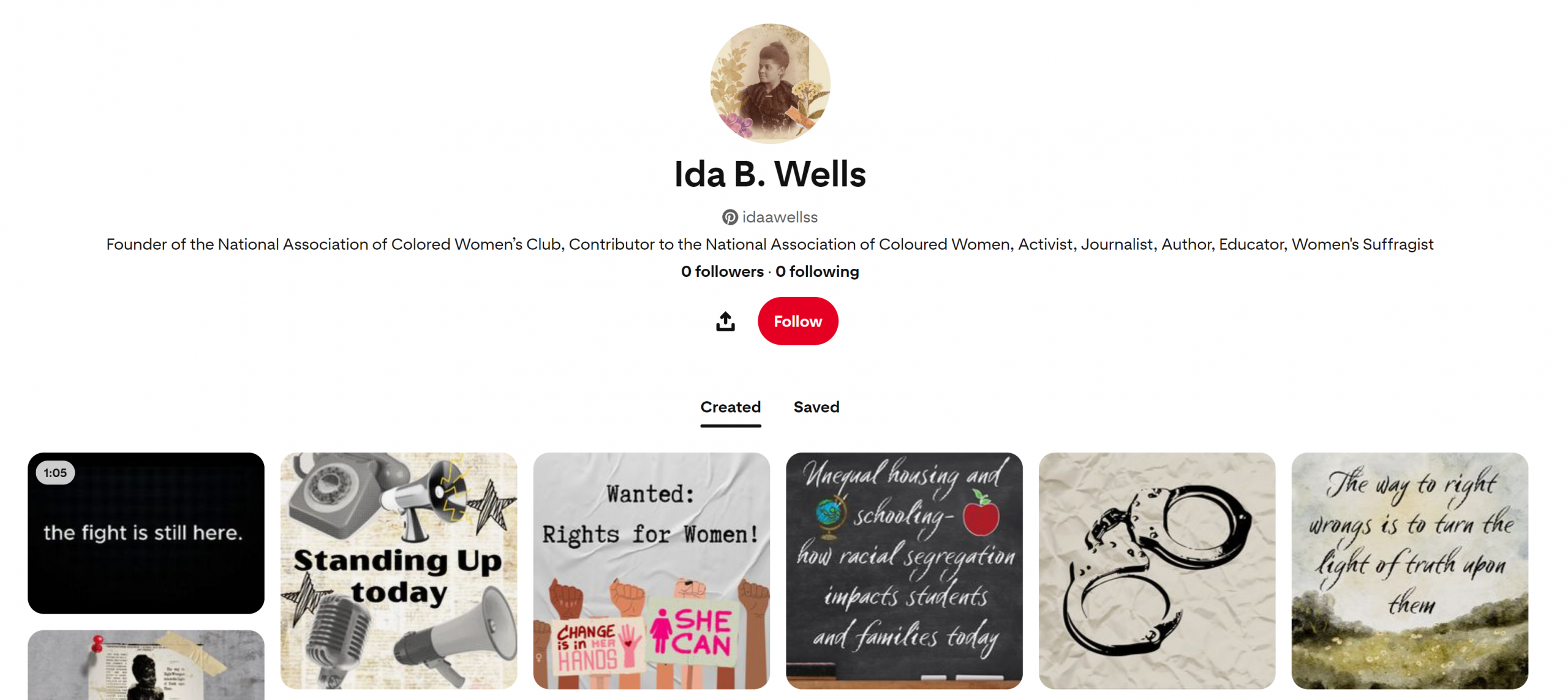The width and height of the screenshot is (1568, 700).
Task: Open 'Wanted: Rights for Women!' pin
Action: pos(651,571)
